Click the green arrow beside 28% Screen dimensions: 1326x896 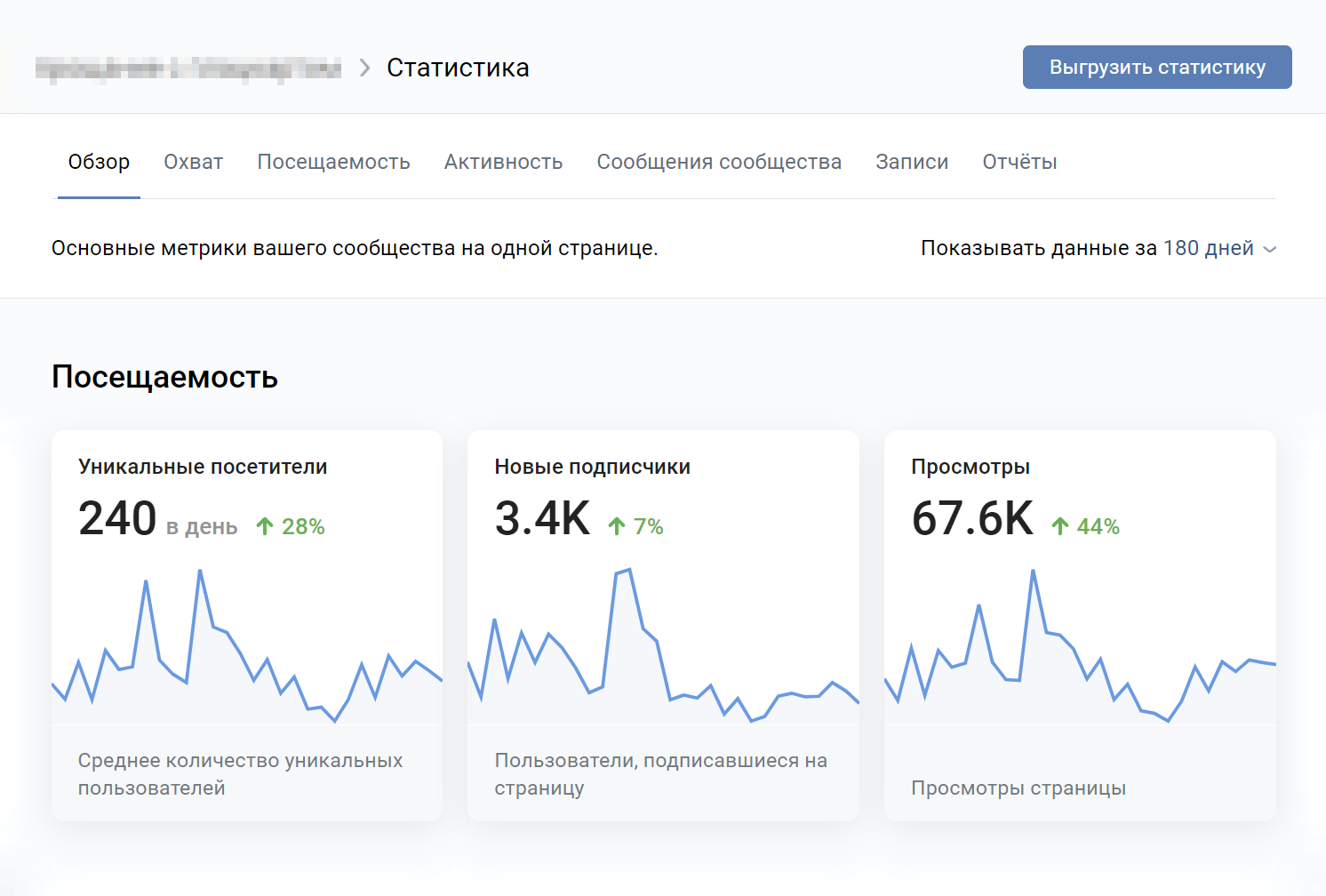(265, 526)
